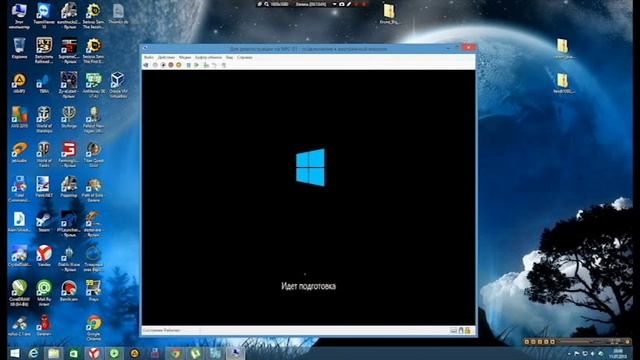
Task: Select the jetAudio desktop shortcut
Action: coord(19,153)
